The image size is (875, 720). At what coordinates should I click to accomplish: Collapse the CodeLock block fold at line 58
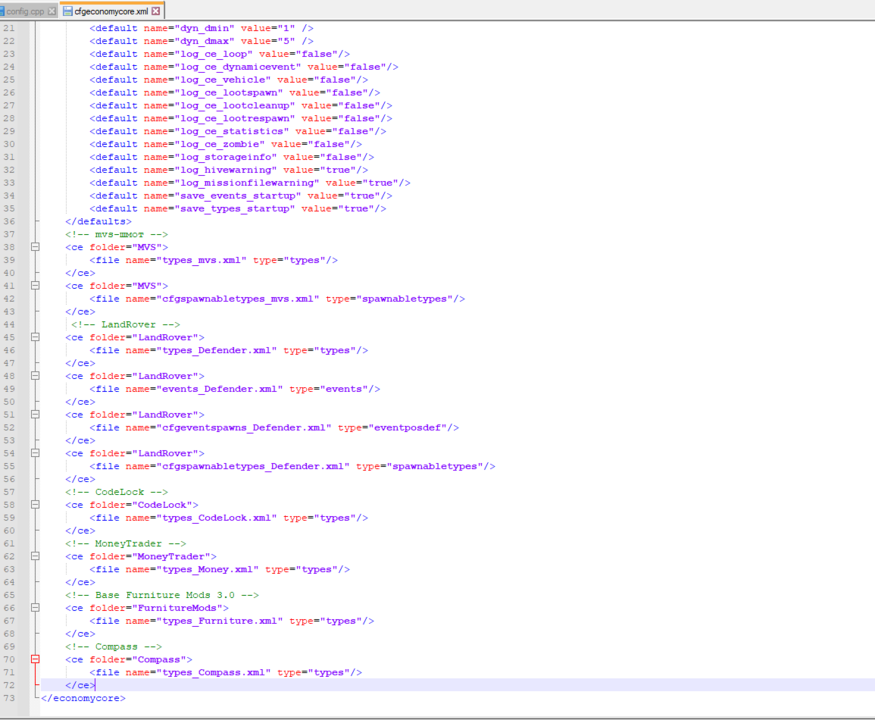tap(35, 505)
